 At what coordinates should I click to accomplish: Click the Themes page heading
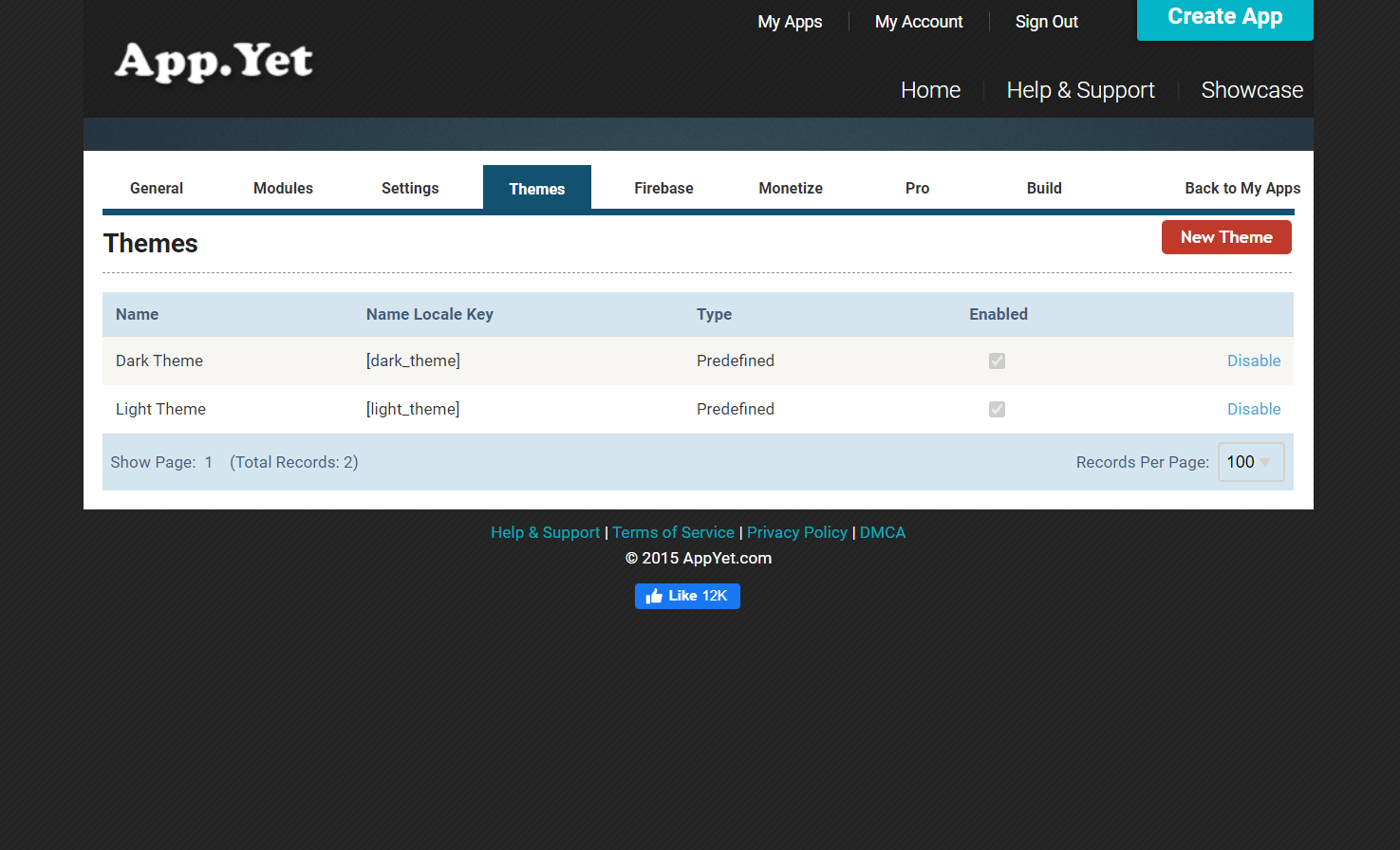click(x=151, y=243)
